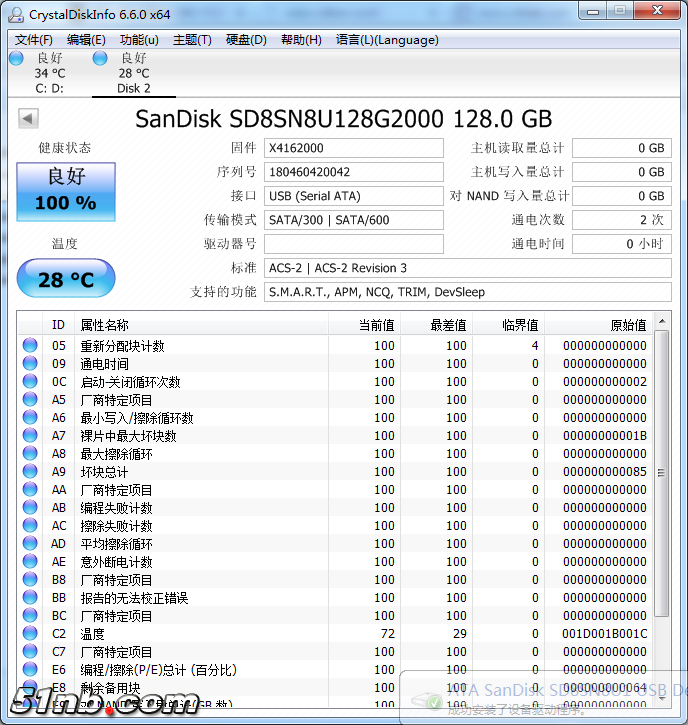Select the Disk 2 status orb

(100, 59)
